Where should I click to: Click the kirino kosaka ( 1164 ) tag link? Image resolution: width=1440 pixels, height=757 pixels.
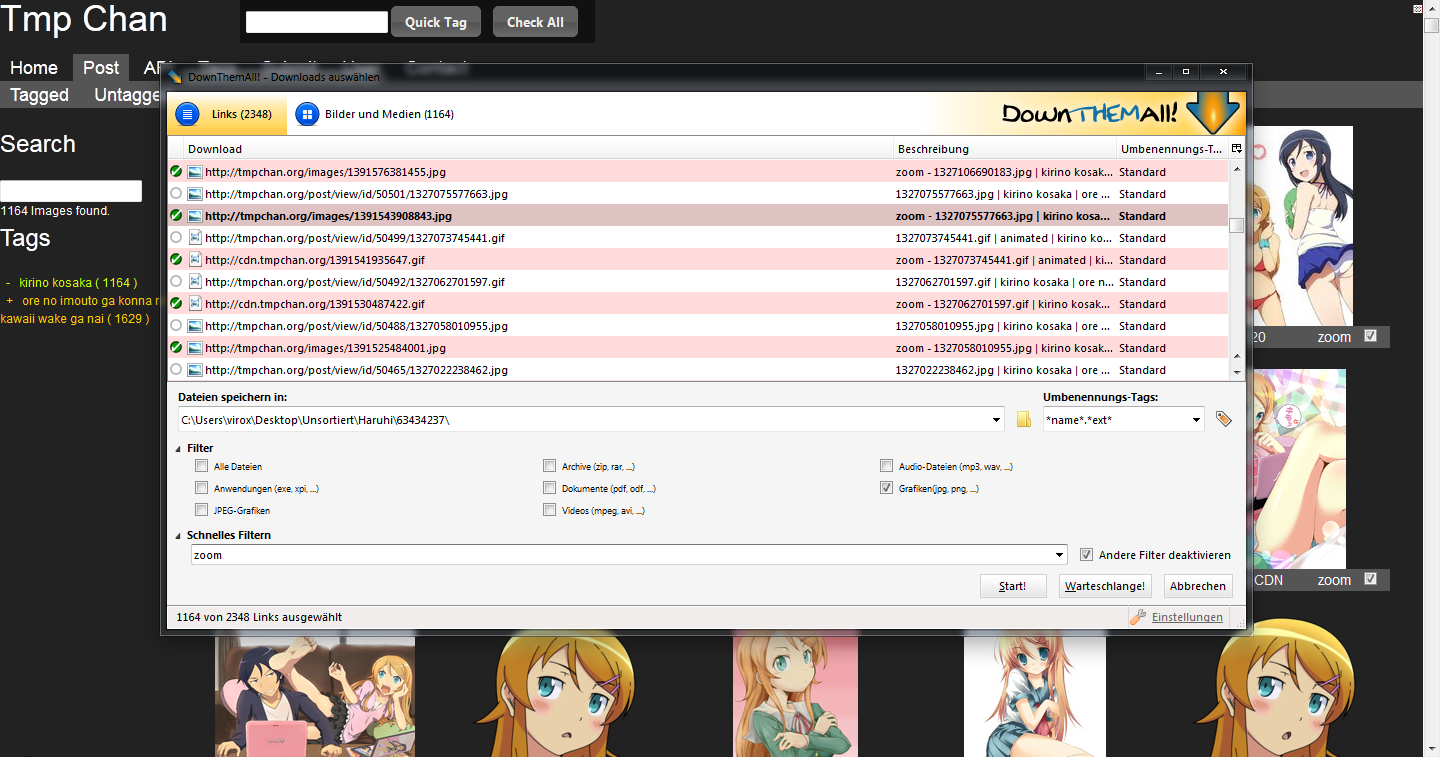[x=78, y=283]
